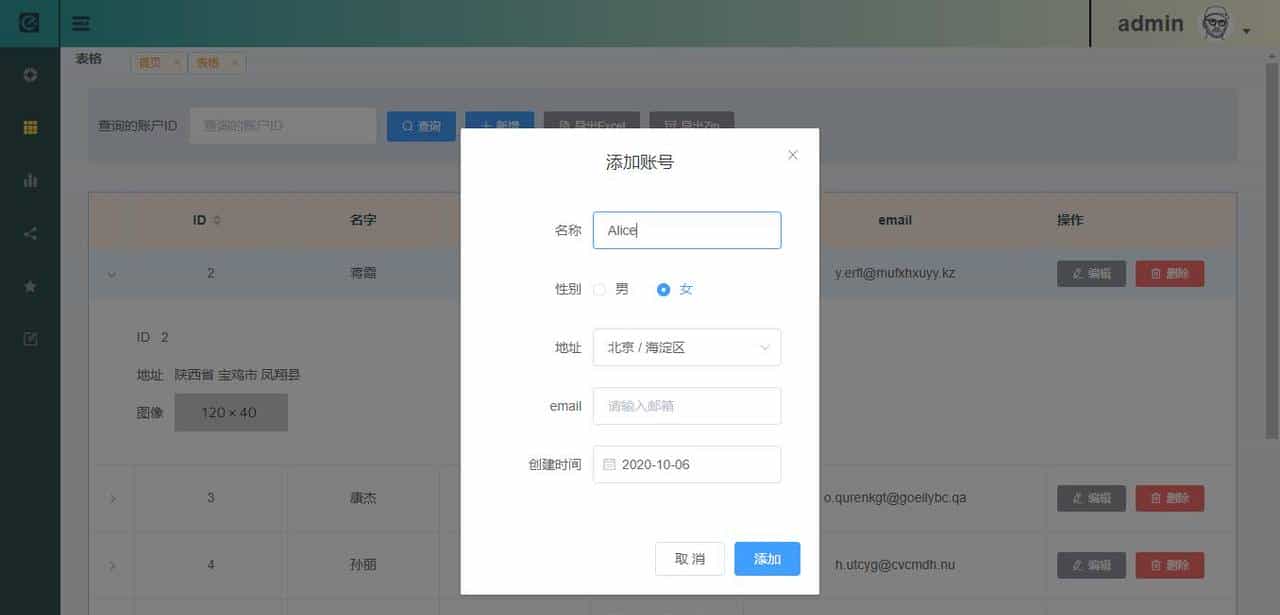This screenshot has width=1280, height=615.
Task: Collapse the expanded row for ID 2
Action: tap(110, 273)
